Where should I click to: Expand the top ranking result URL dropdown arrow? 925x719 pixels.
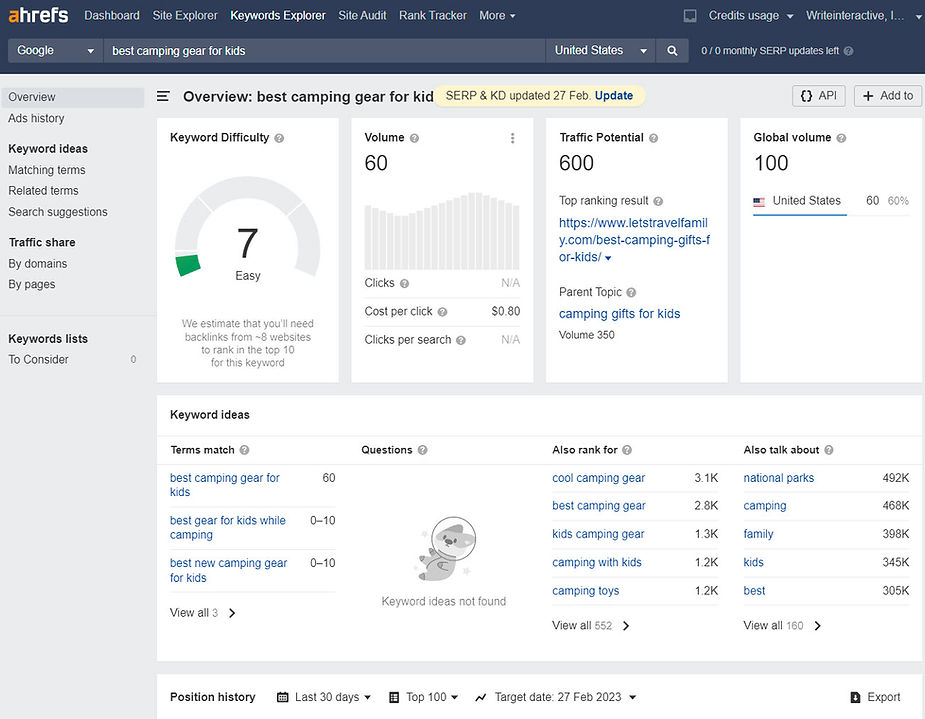(x=608, y=258)
